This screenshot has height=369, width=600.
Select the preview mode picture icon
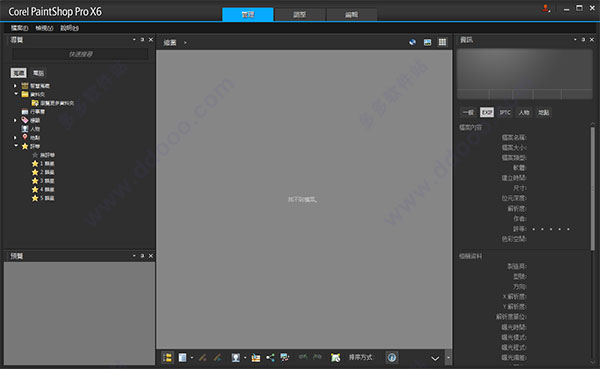tap(427, 42)
